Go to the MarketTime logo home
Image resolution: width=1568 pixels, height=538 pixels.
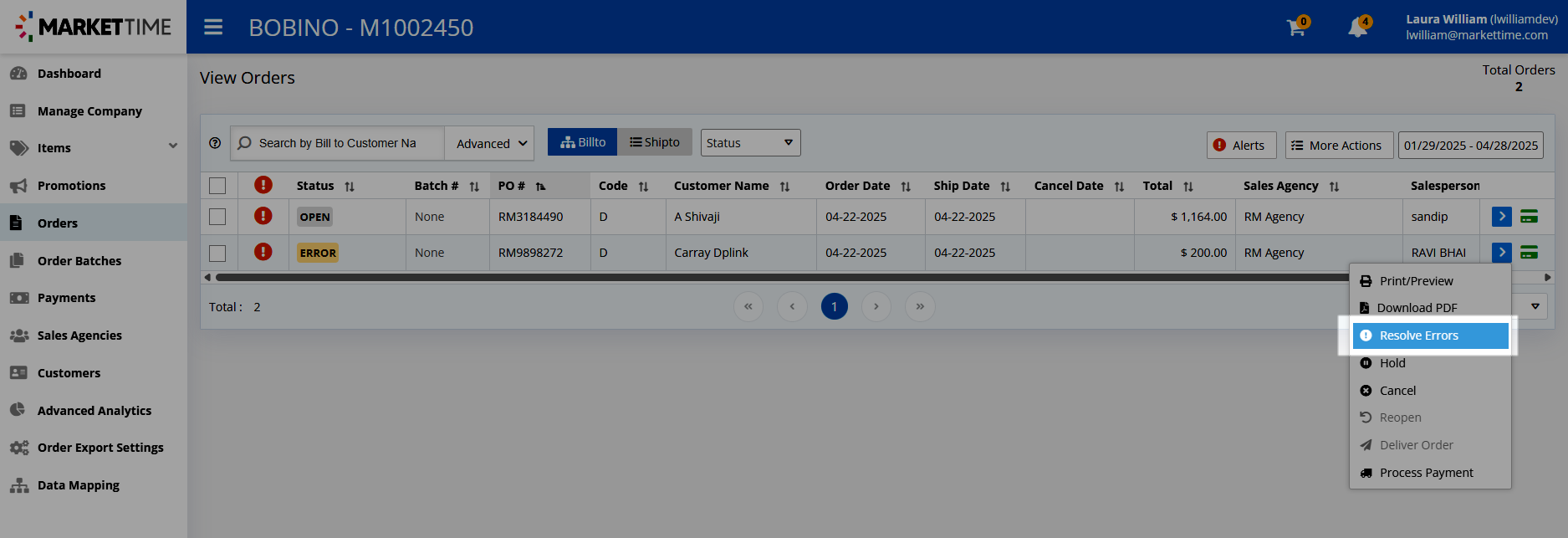tap(93, 27)
